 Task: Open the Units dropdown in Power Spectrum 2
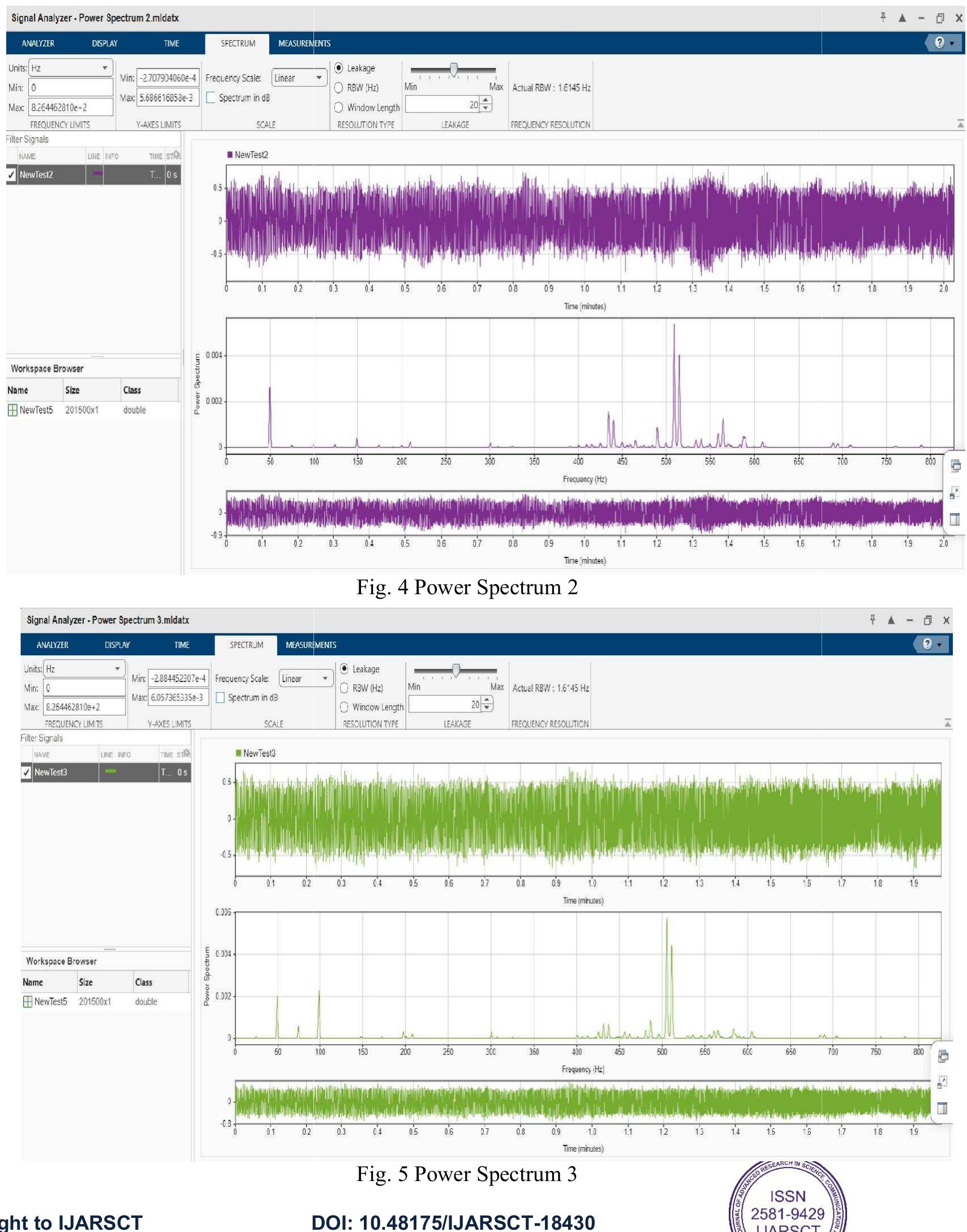coord(71,68)
